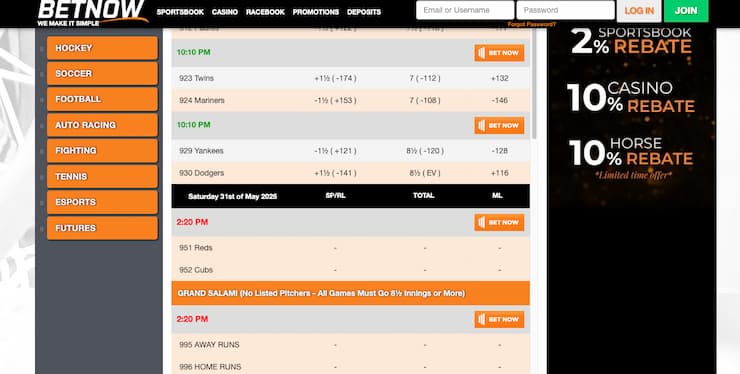Select Dodgers moneyline +116
The height and width of the screenshot is (374, 740).
(499, 173)
